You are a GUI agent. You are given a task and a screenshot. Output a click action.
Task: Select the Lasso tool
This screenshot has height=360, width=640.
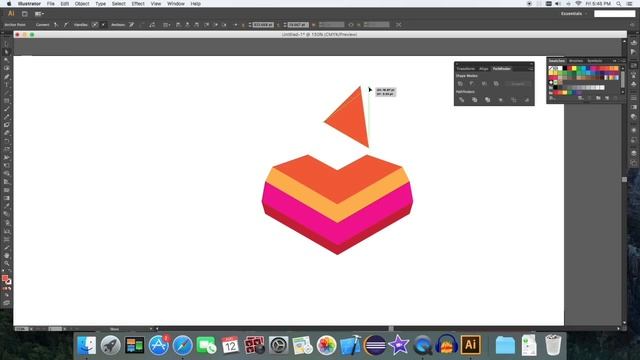[x=7, y=69]
